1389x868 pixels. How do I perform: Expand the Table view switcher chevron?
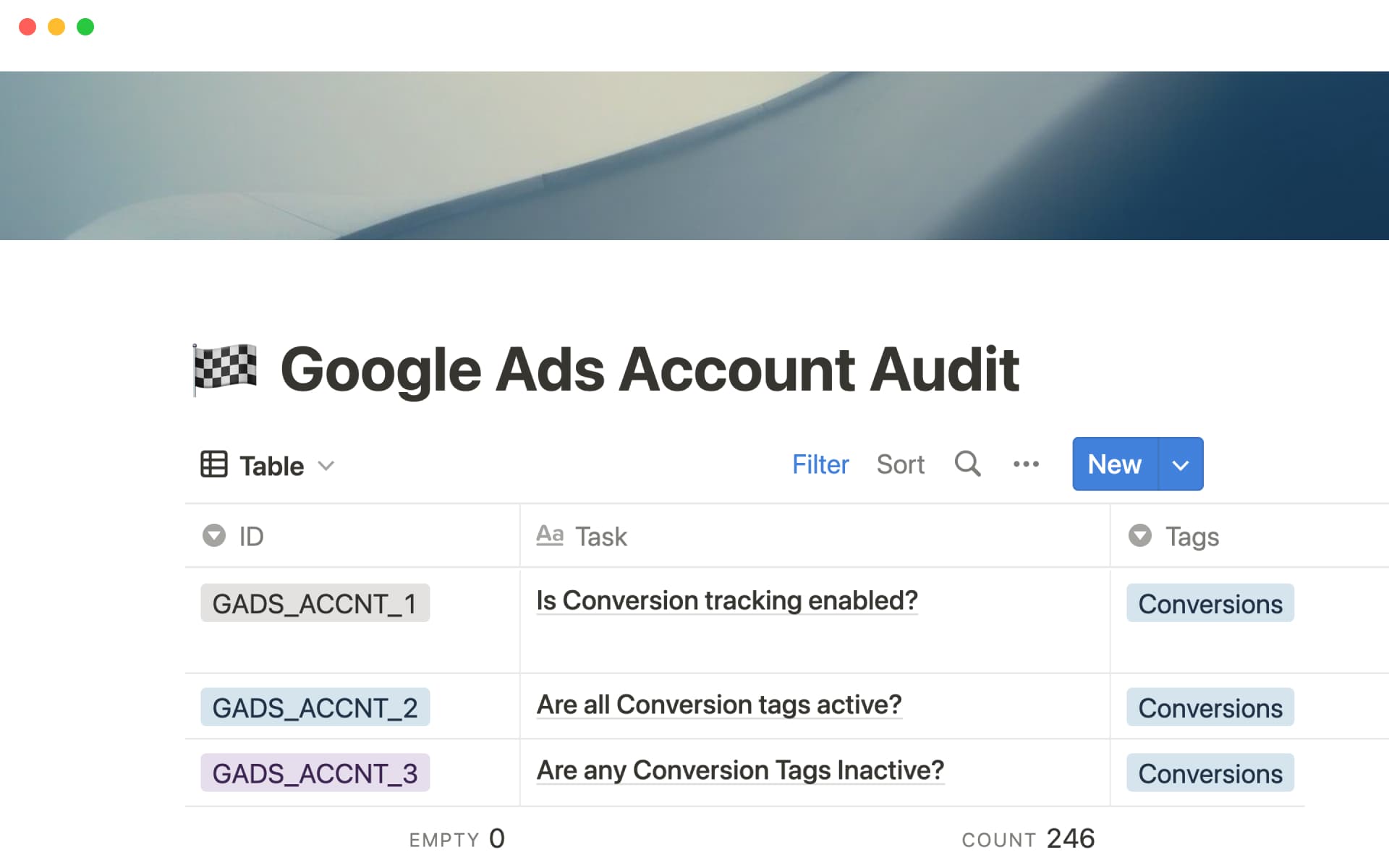click(x=327, y=467)
